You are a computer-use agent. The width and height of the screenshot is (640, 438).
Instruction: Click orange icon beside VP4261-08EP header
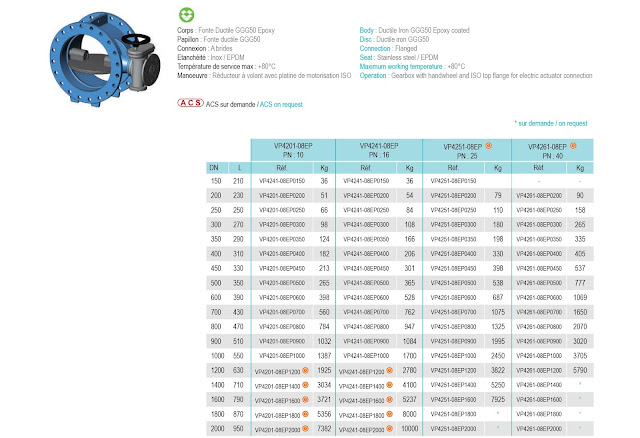tap(573, 145)
